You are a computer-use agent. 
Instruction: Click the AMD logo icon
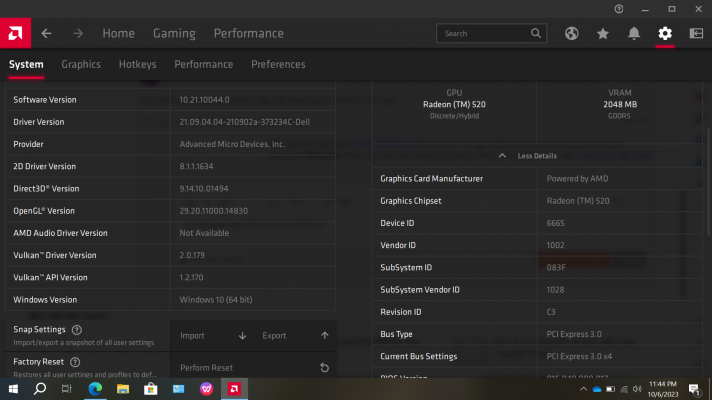15,33
